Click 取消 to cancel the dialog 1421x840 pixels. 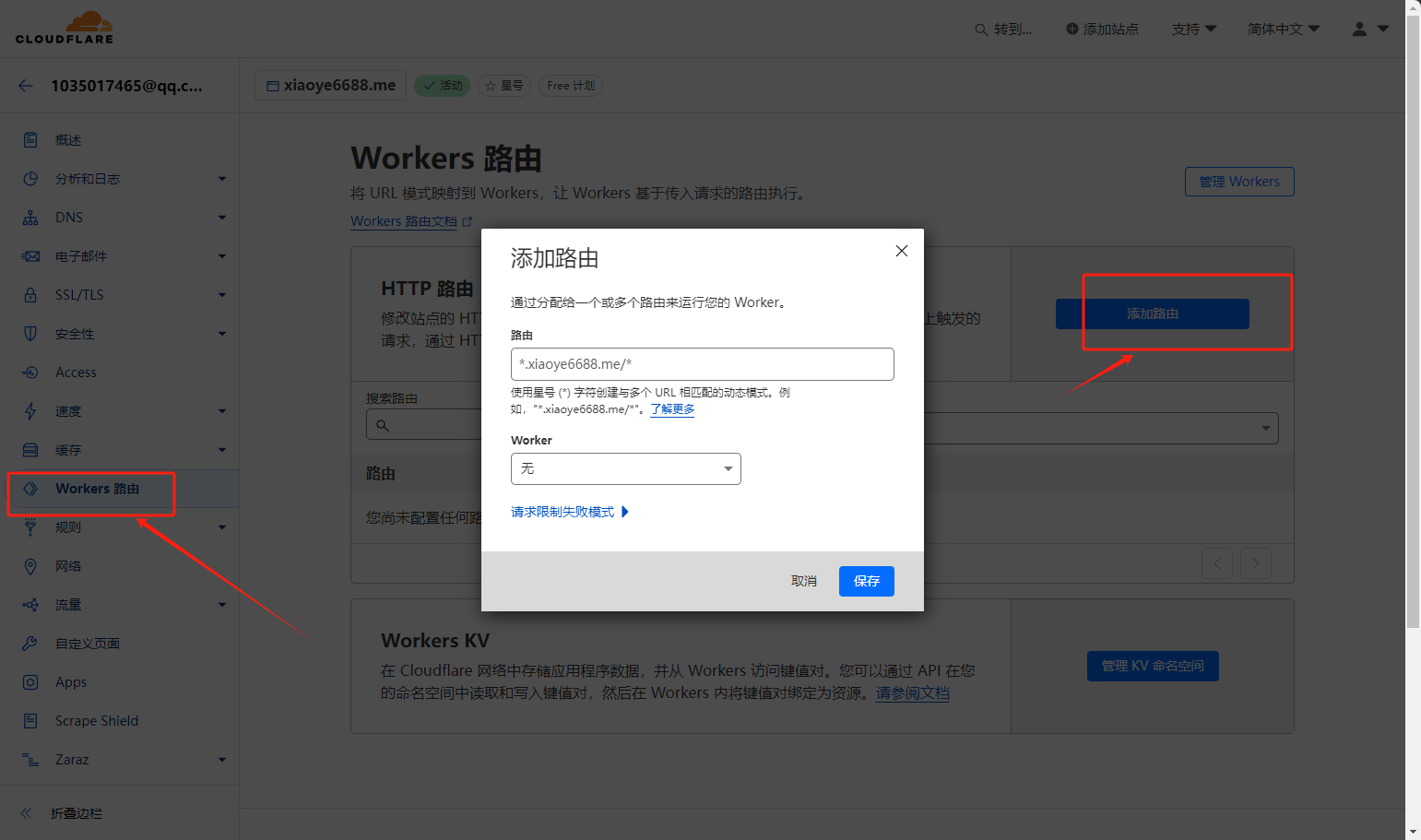pyautogui.click(x=803, y=581)
